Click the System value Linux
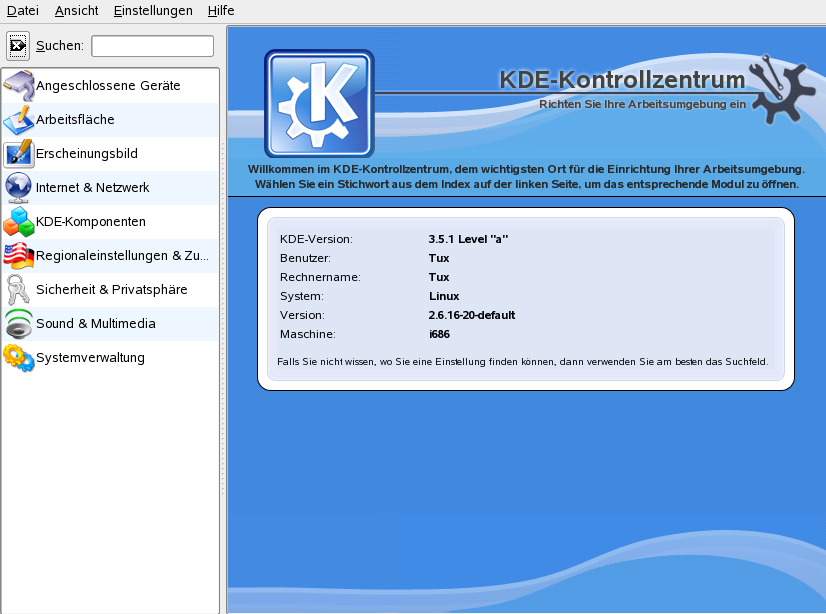Screen dimensions: 826x614 (x=444, y=296)
